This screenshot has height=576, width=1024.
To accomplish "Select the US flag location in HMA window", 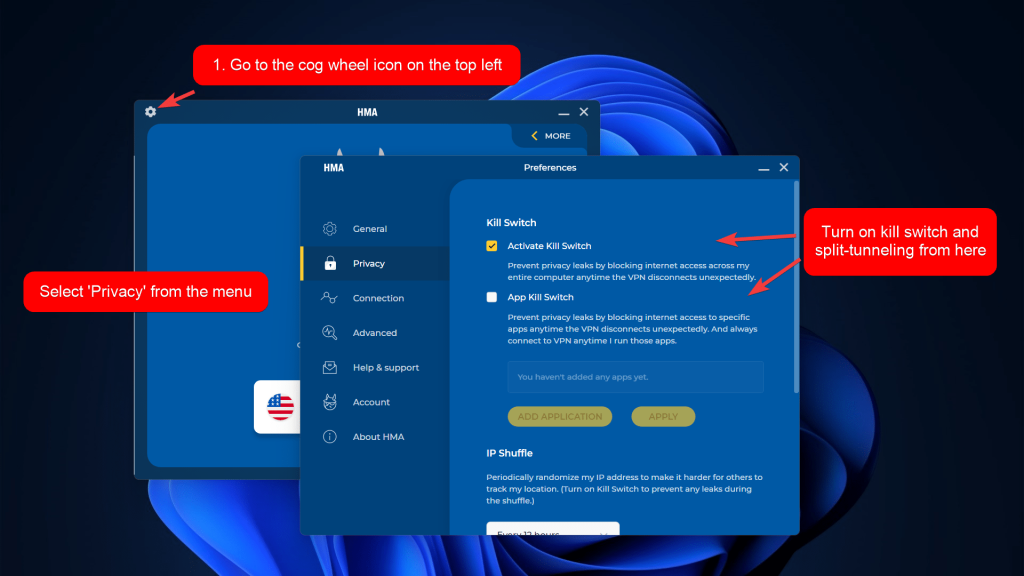I will click(x=280, y=407).
